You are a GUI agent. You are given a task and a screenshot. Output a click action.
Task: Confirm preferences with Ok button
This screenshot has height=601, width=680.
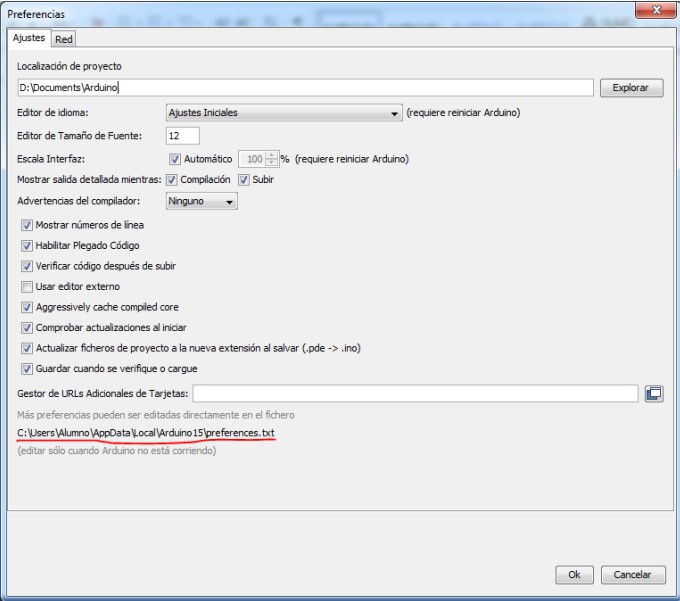pos(574,575)
